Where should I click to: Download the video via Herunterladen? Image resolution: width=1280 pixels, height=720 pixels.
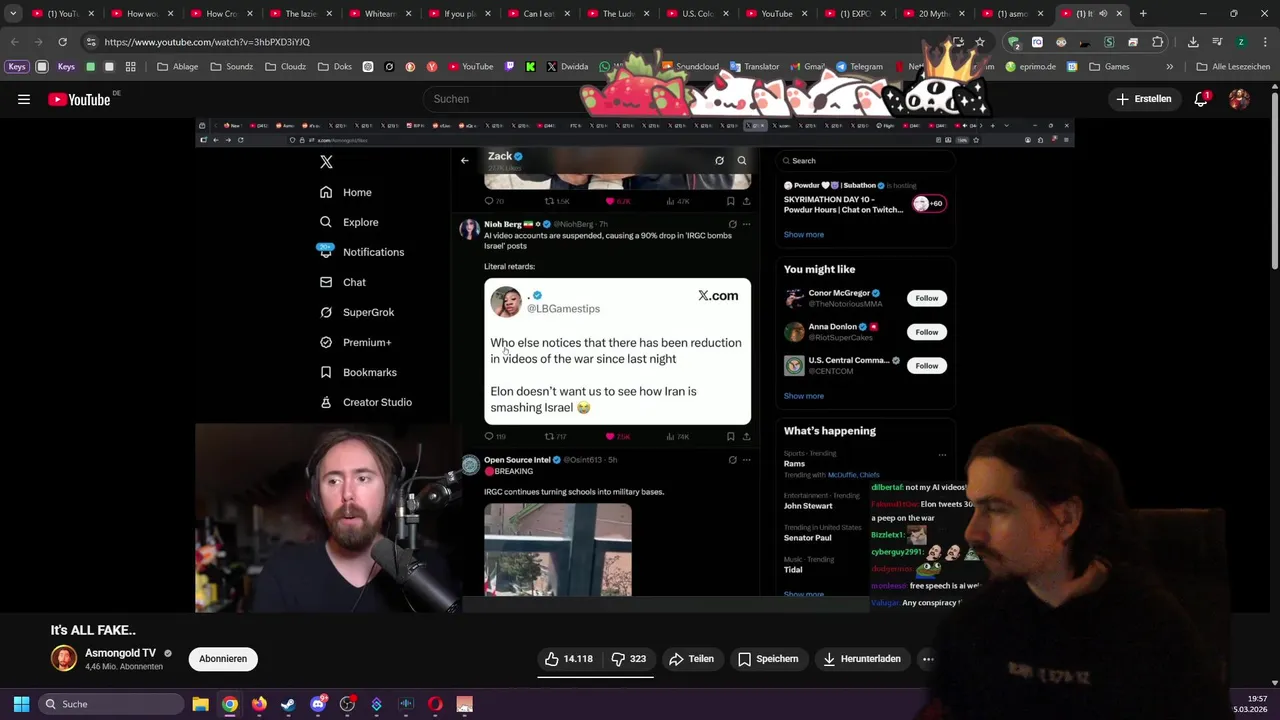point(861,659)
